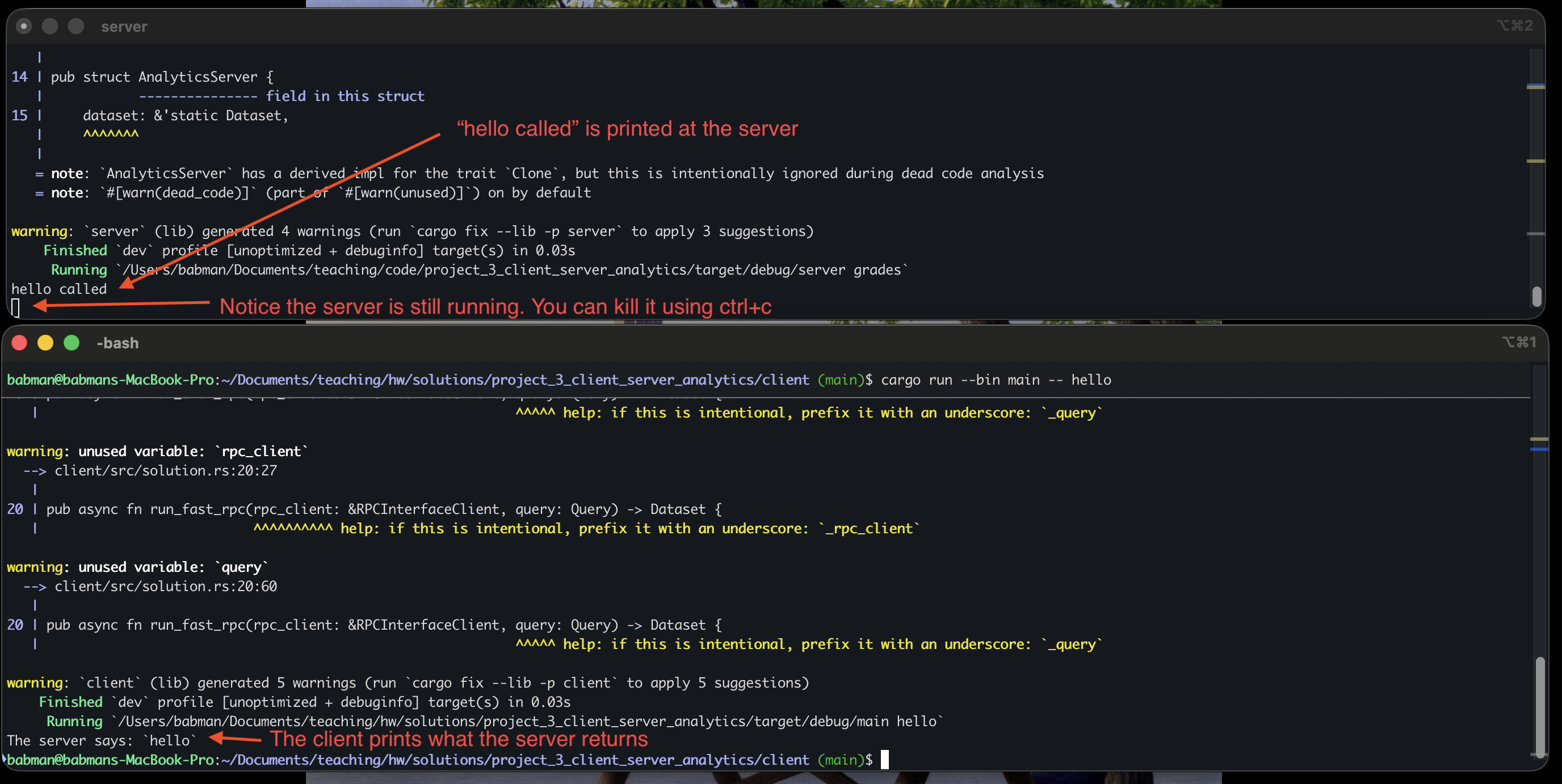Click the green zoom button of -bash window
The height and width of the screenshot is (784, 1562).
pyautogui.click(x=72, y=343)
